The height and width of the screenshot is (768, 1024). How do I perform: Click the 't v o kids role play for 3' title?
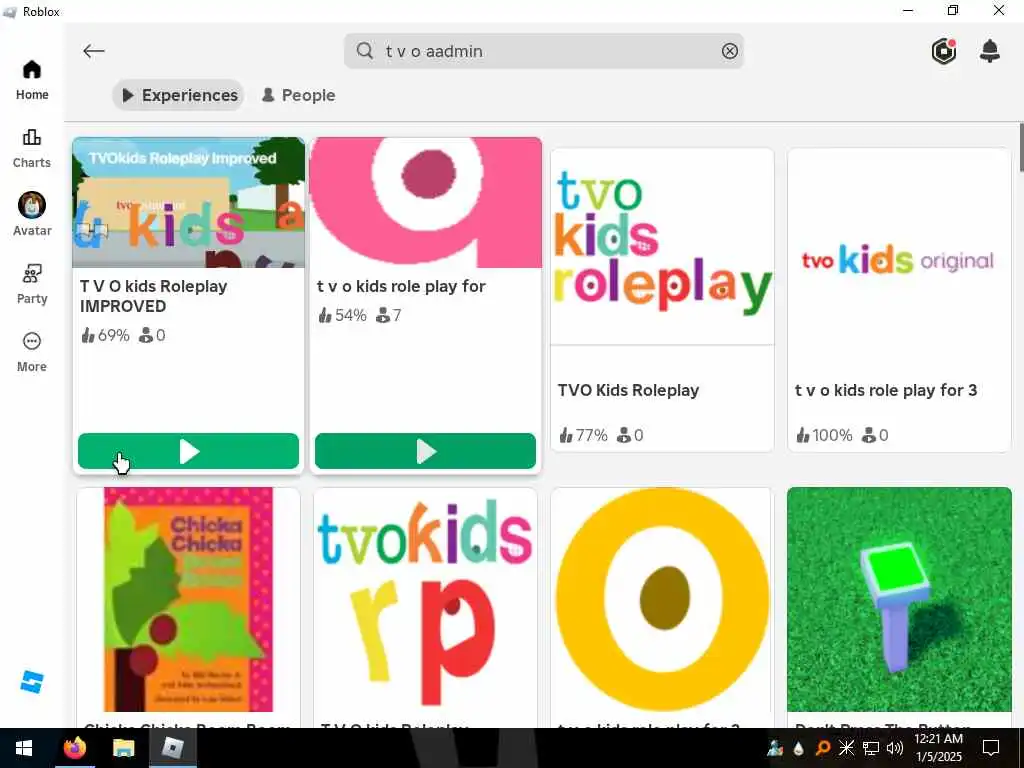click(x=886, y=390)
